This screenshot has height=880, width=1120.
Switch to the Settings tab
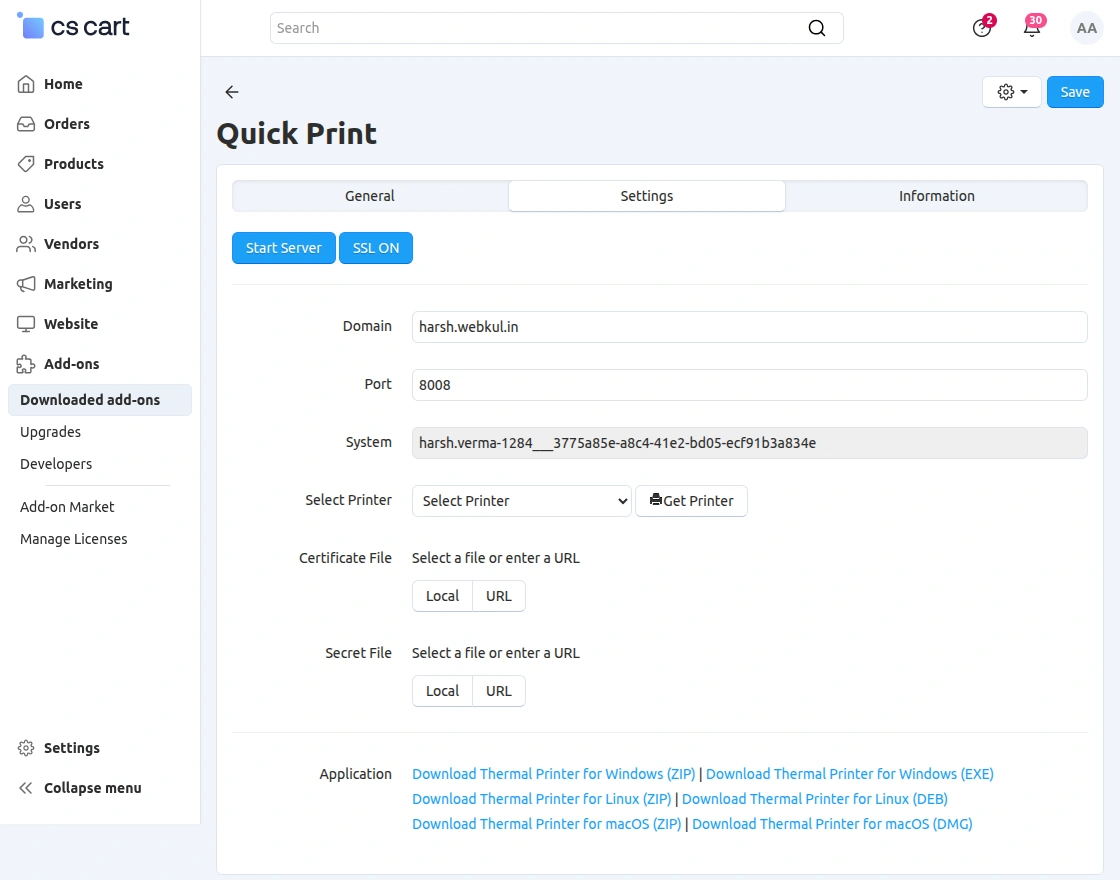point(646,196)
